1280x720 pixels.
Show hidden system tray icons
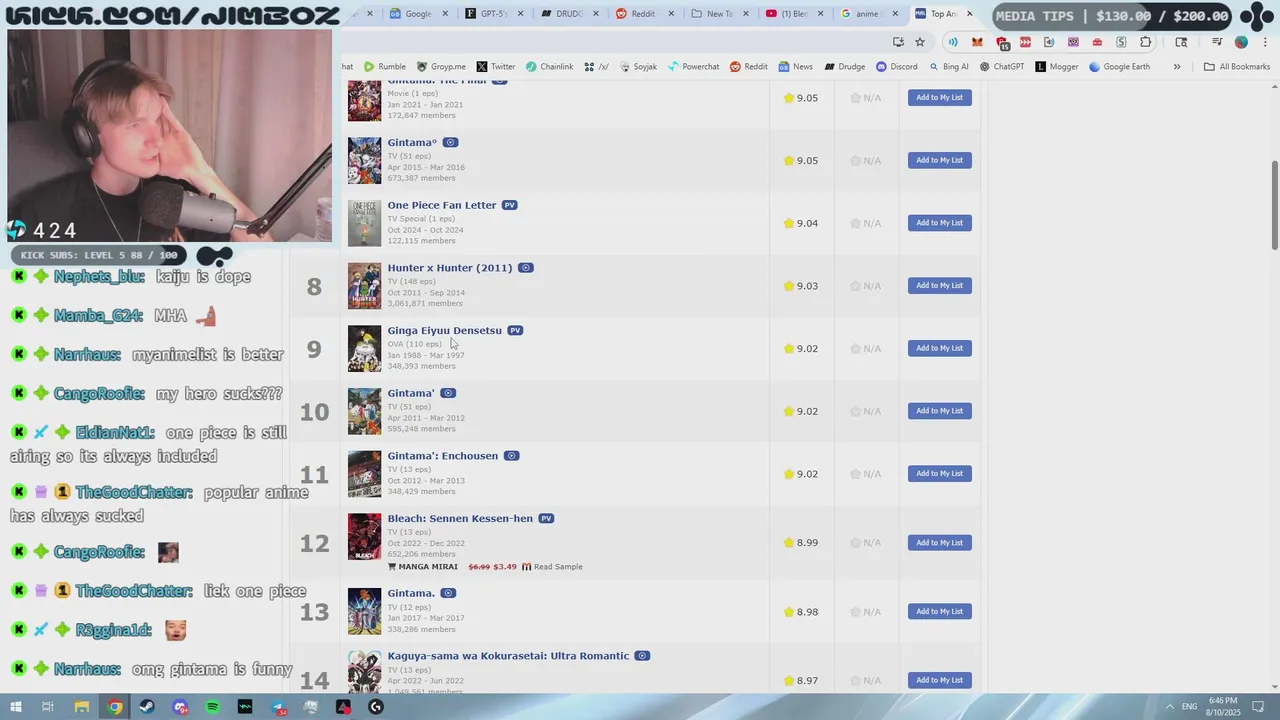1170,707
